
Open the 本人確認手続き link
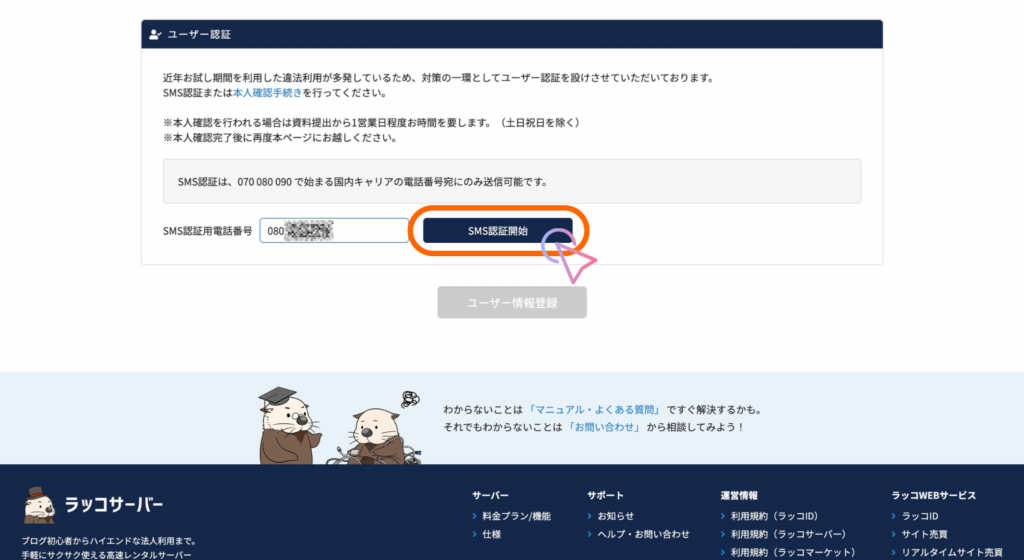pos(266,93)
